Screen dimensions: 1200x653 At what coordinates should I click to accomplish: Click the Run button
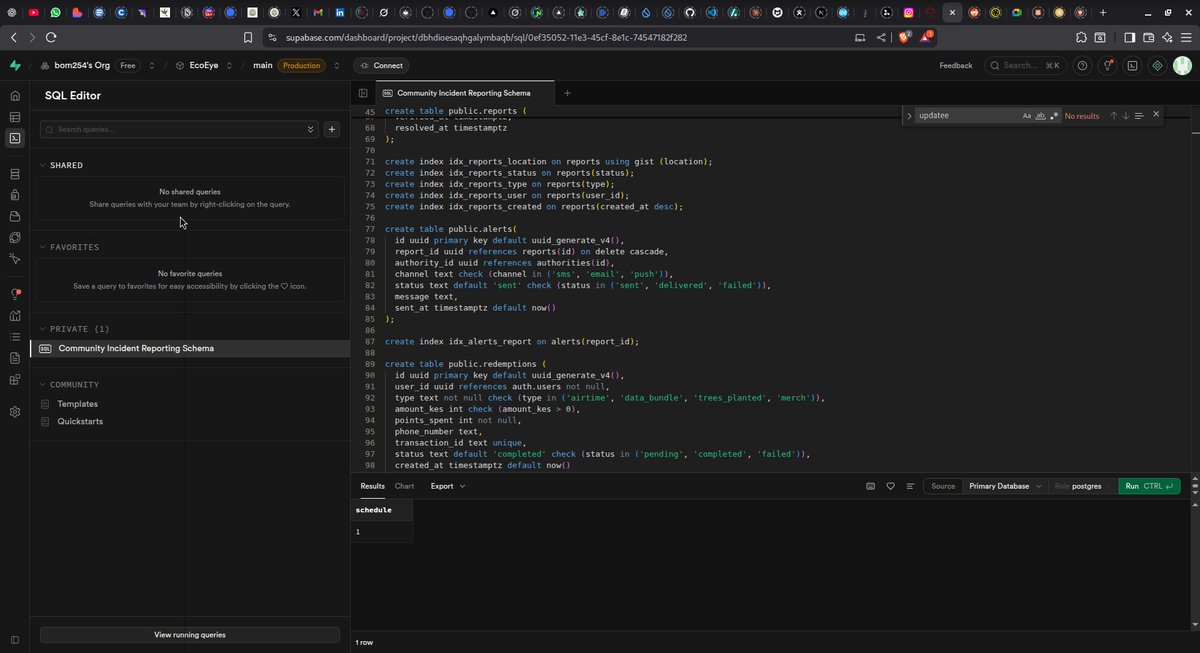coord(1149,486)
